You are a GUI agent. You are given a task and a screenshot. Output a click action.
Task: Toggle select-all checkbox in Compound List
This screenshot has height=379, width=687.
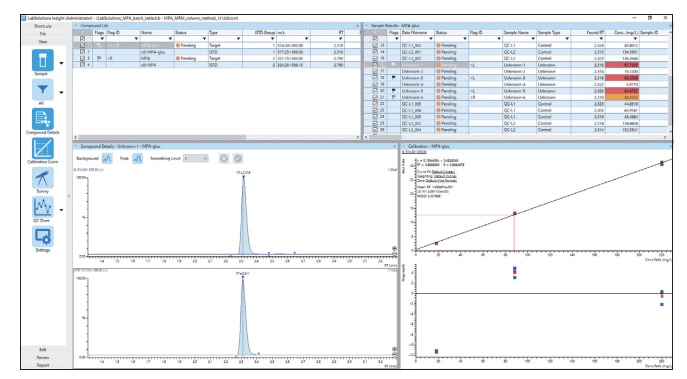click(x=82, y=39)
